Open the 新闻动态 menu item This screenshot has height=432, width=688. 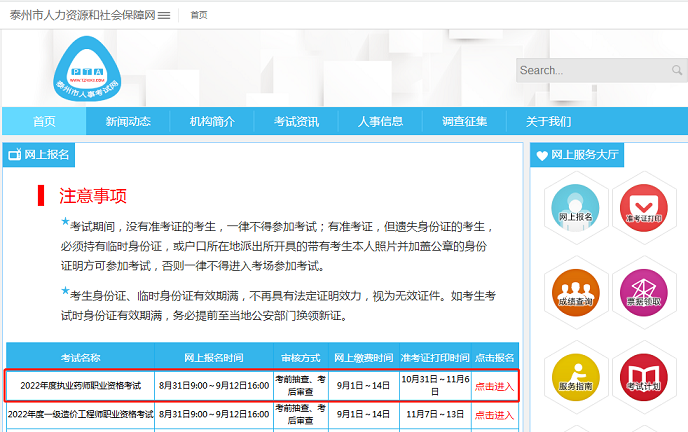(128, 122)
